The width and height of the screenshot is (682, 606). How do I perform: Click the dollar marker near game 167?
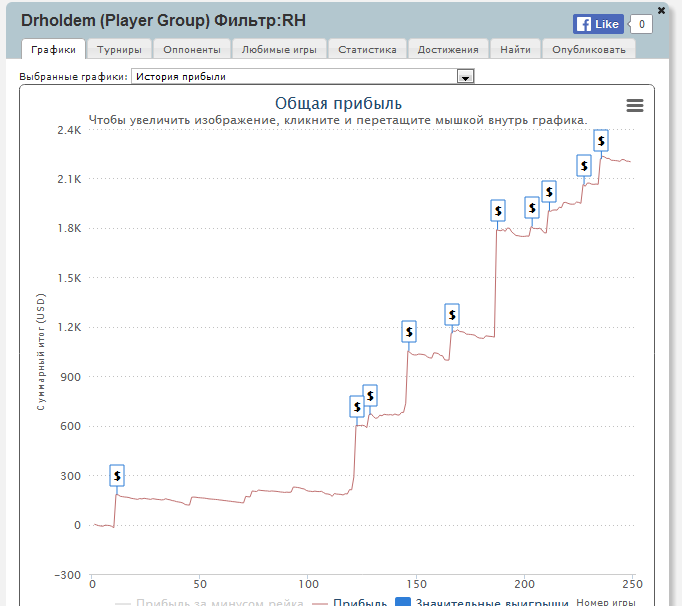tap(452, 315)
